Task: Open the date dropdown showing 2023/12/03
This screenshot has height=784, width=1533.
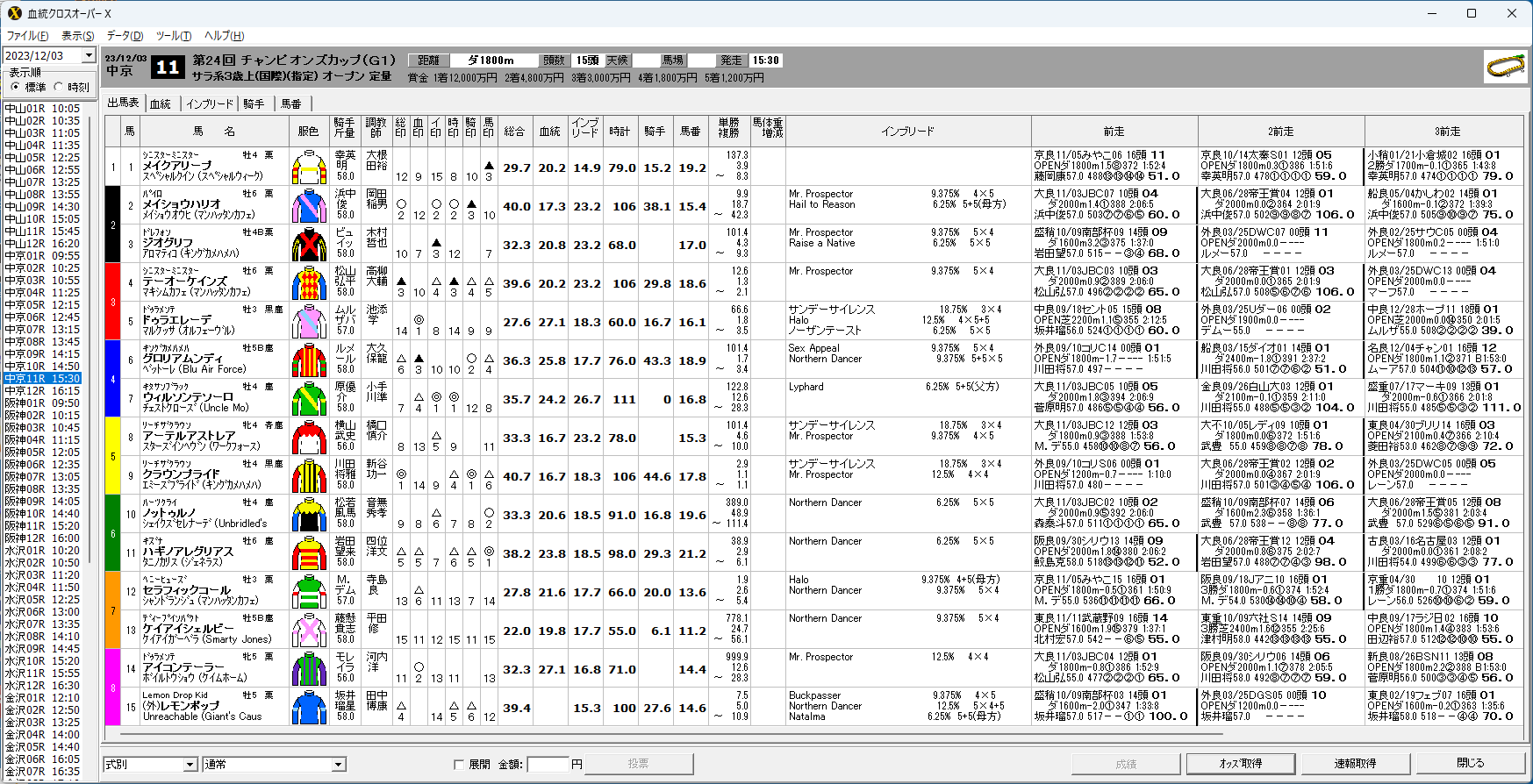Action: coord(89,55)
